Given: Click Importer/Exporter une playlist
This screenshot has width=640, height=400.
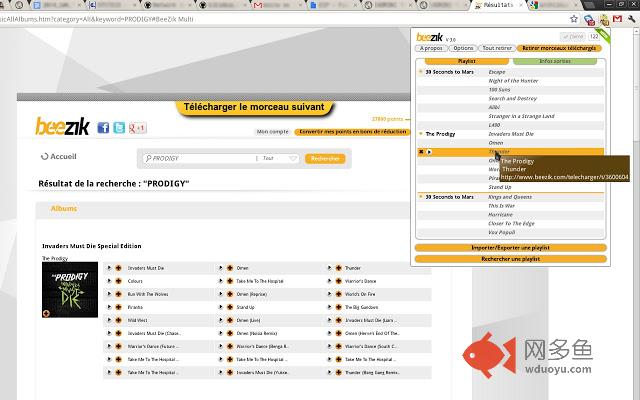Looking at the screenshot, I should coord(510,248).
